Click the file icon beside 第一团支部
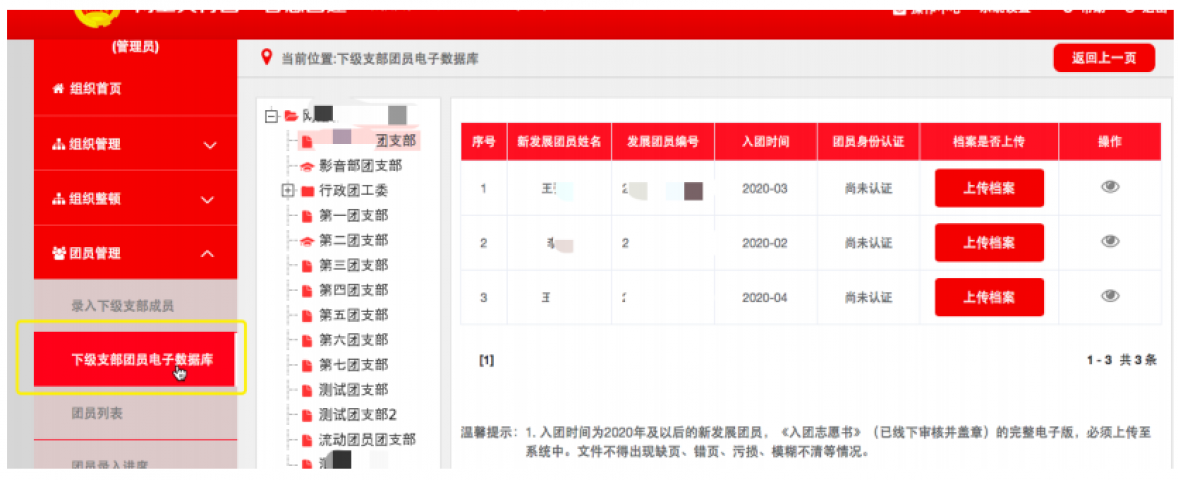Image resolution: width=1178 pixels, height=480 pixels. pos(307,216)
